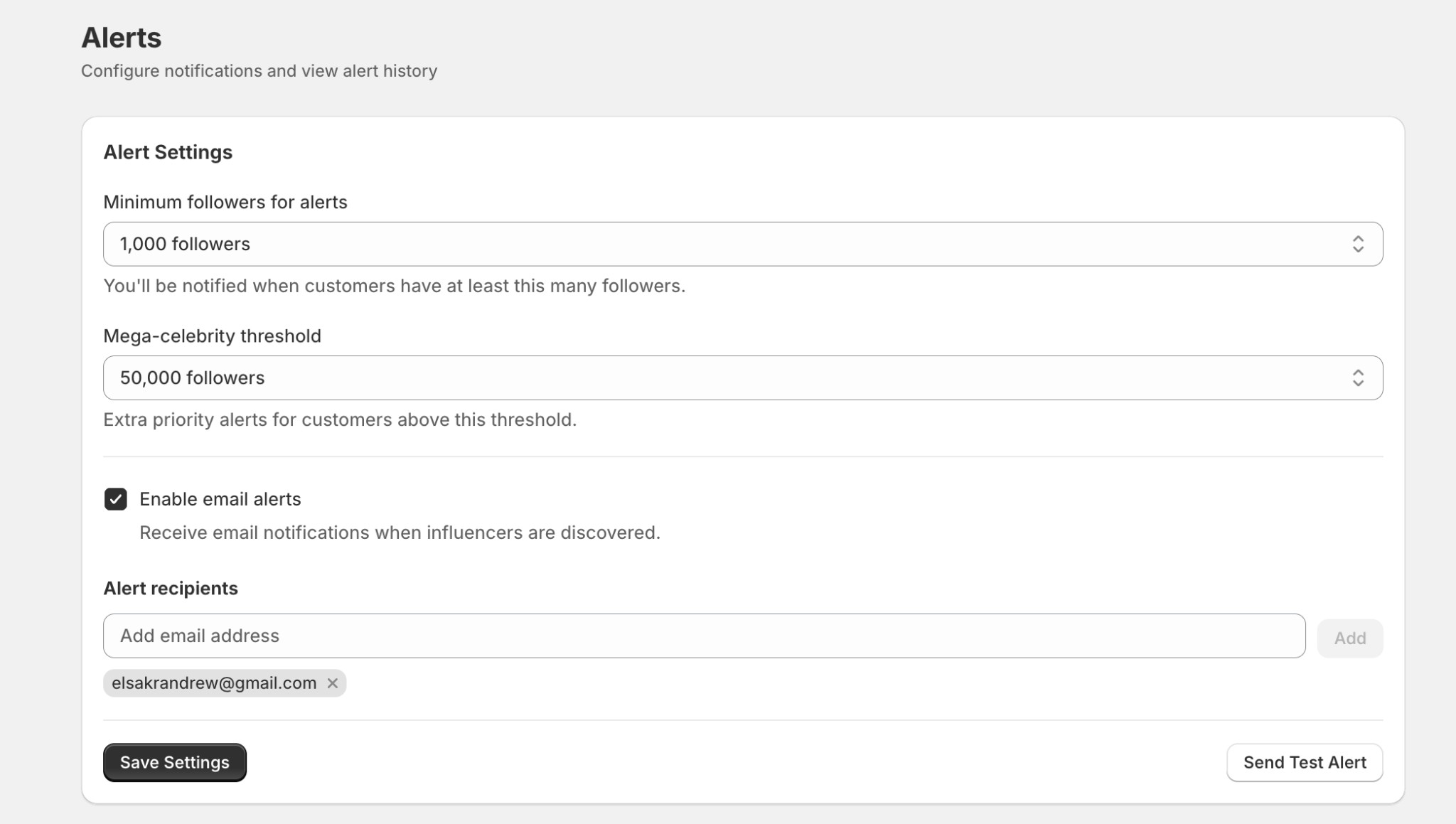Viewport: 1456px width, 824px height.
Task: Click the Save Settings button
Action: (x=175, y=762)
